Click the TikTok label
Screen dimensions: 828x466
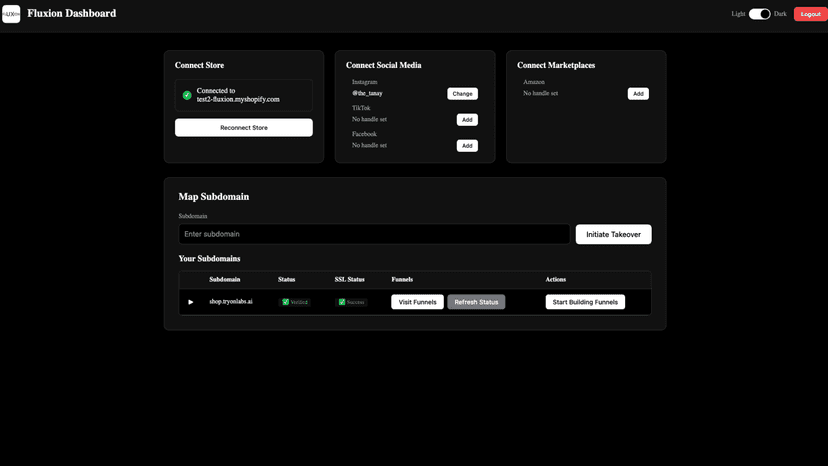click(x=361, y=108)
